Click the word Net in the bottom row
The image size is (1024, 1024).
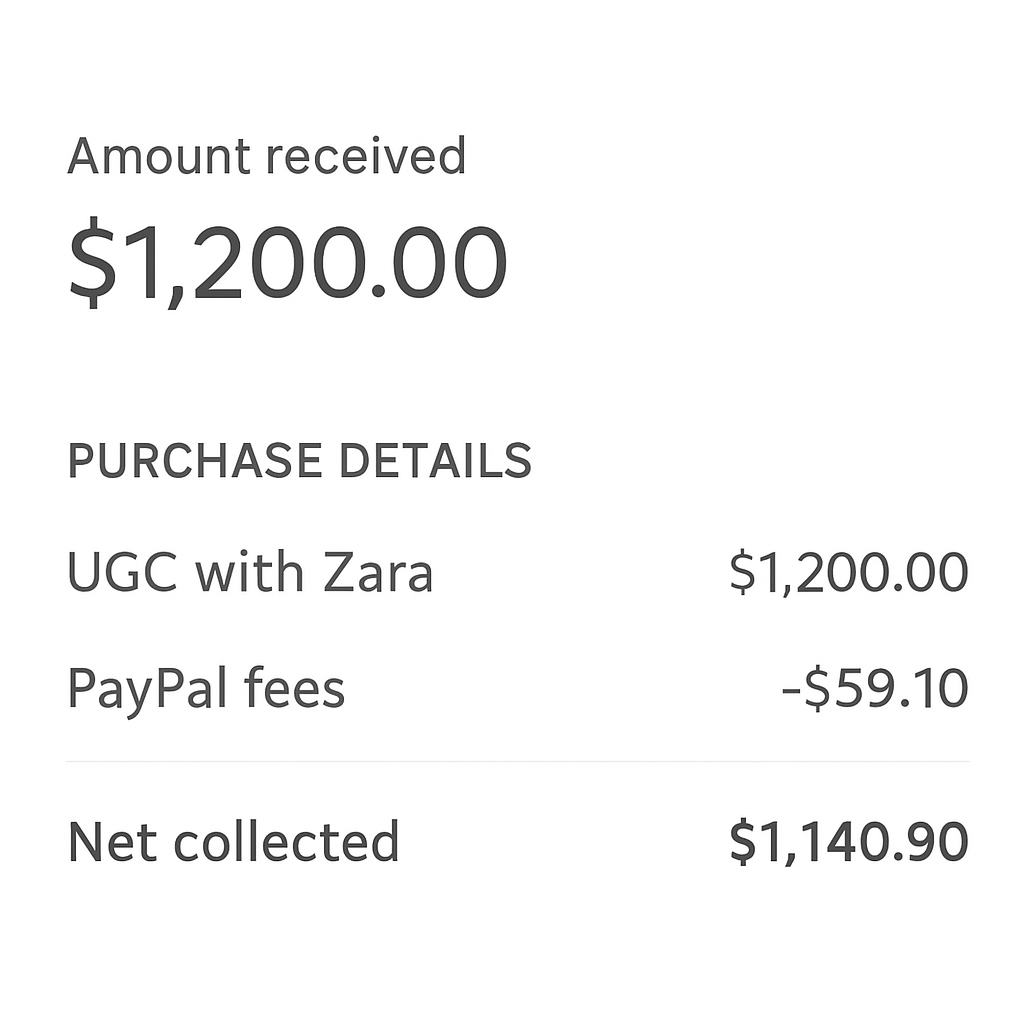112,842
